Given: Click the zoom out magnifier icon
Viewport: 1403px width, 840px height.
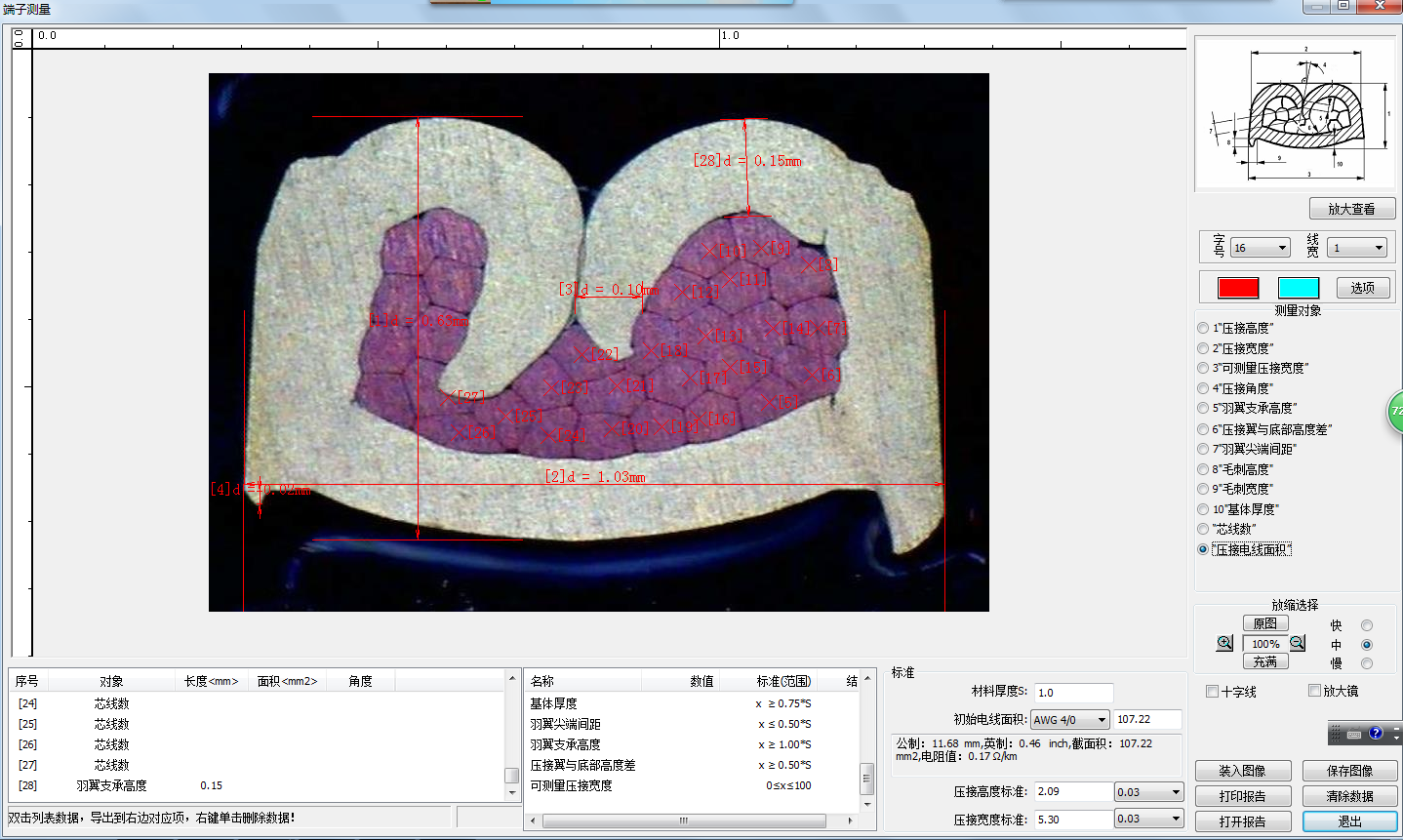Looking at the screenshot, I should tap(1298, 643).
